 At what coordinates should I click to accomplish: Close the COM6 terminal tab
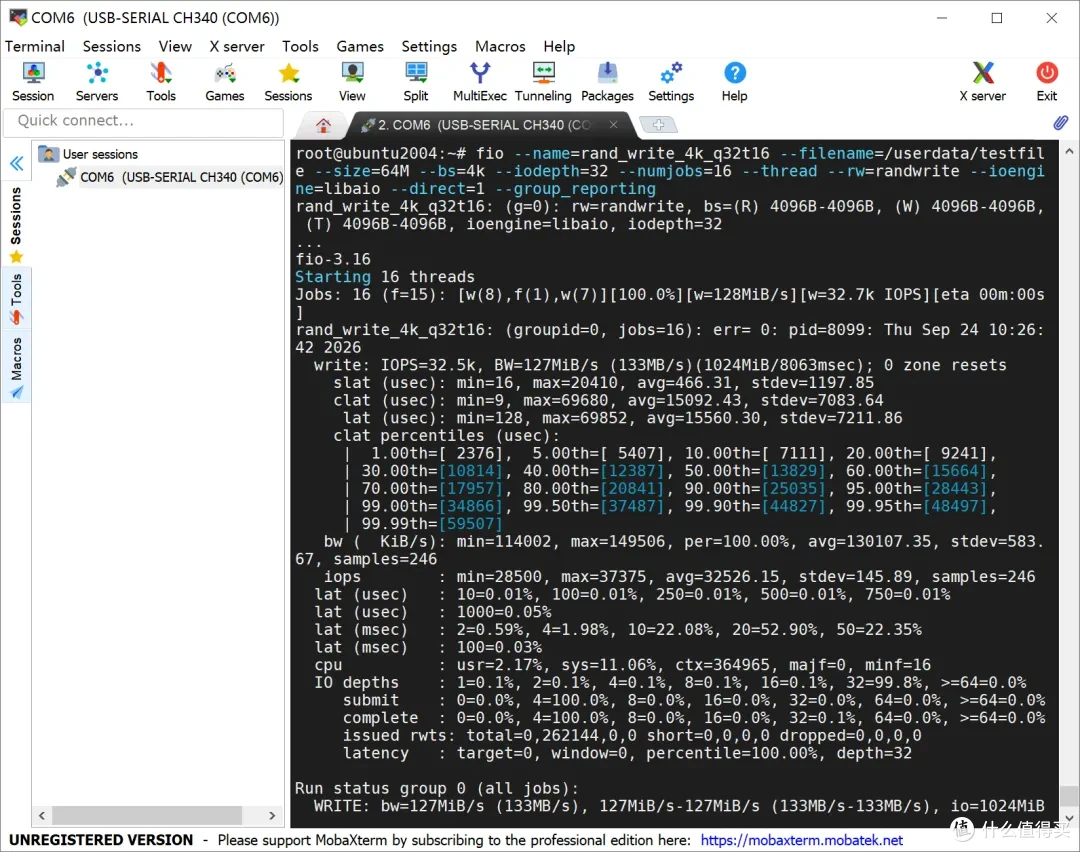pos(613,124)
